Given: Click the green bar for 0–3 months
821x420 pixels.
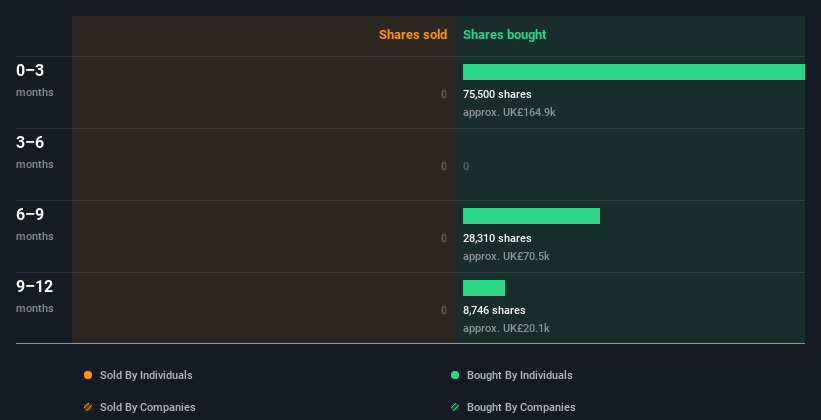Looking at the screenshot, I should point(634,72).
